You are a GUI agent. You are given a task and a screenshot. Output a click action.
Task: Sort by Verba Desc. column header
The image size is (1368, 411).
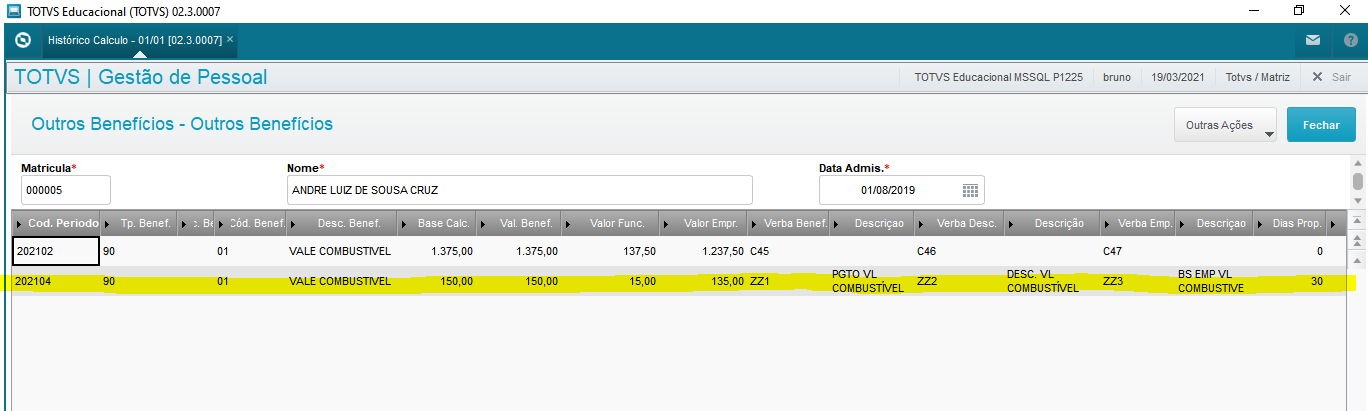[960, 223]
